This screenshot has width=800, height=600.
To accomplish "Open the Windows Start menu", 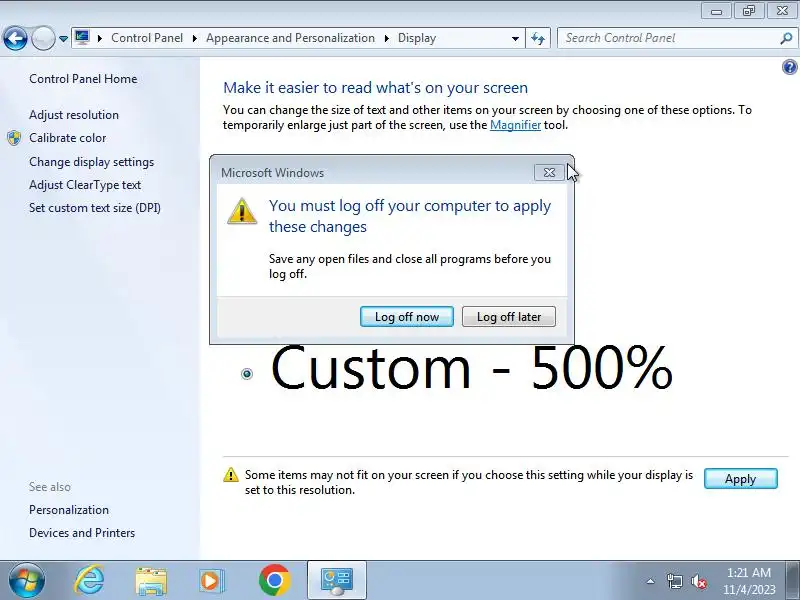I will pyautogui.click(x=27, y=581).
